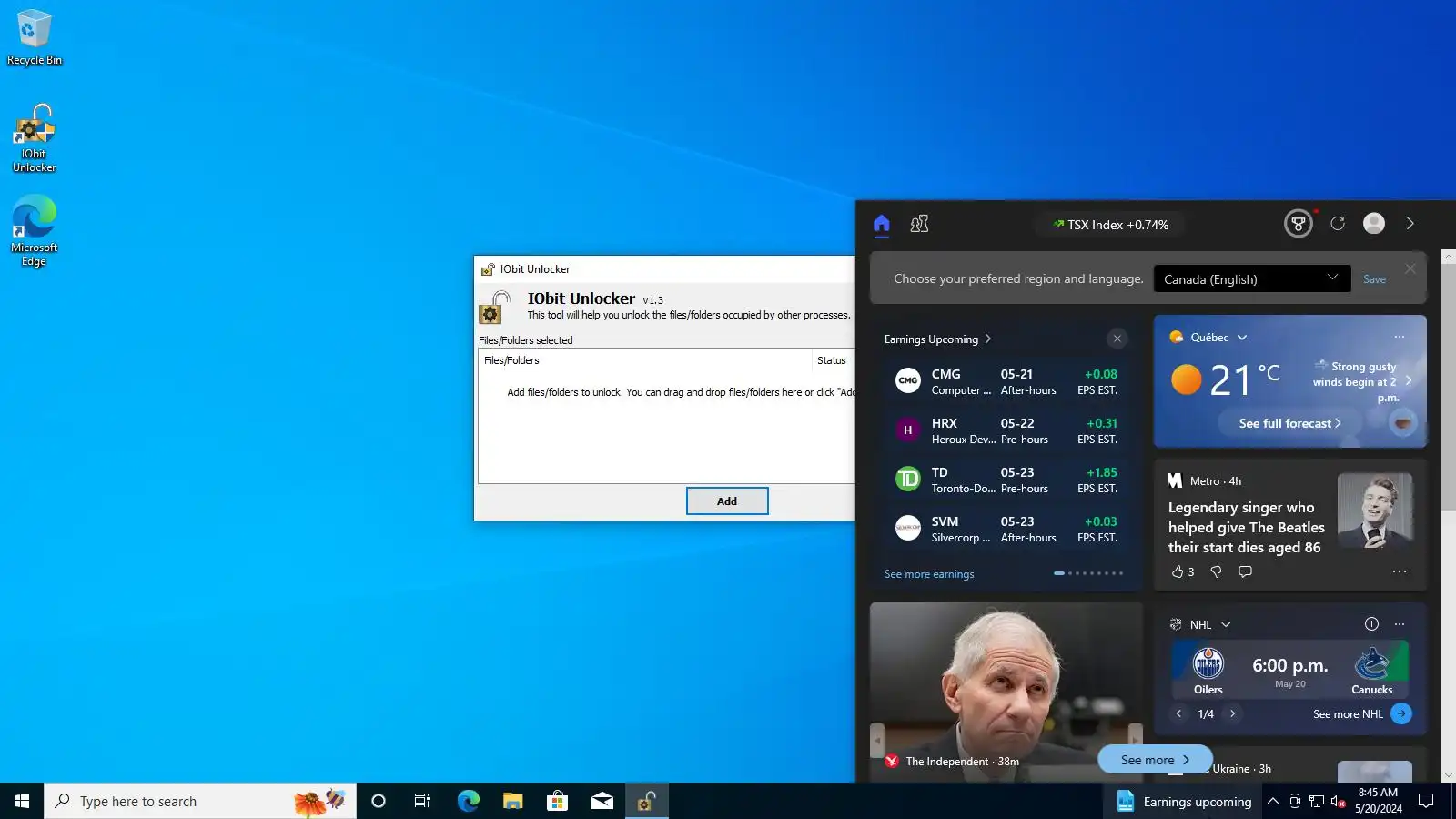Open the notification center icon
1456x819 pixels.
pyautogui.click(x=1426, y=801)
